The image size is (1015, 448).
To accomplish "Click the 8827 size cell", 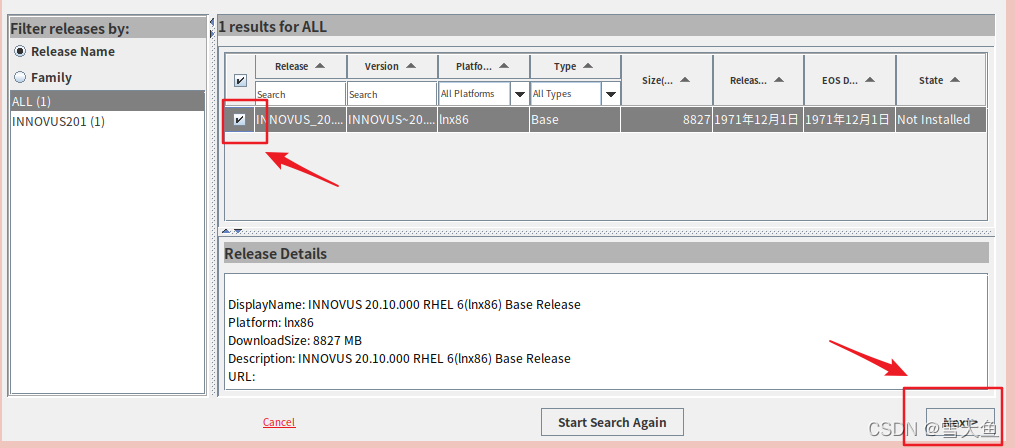I will click(667, 120).
